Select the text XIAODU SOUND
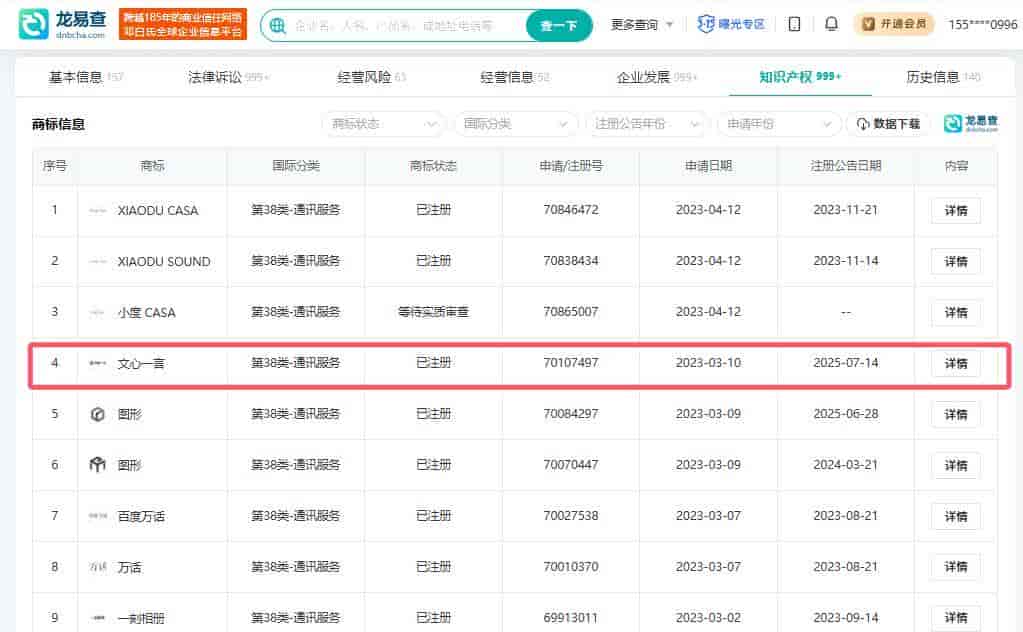 [164, 262]
